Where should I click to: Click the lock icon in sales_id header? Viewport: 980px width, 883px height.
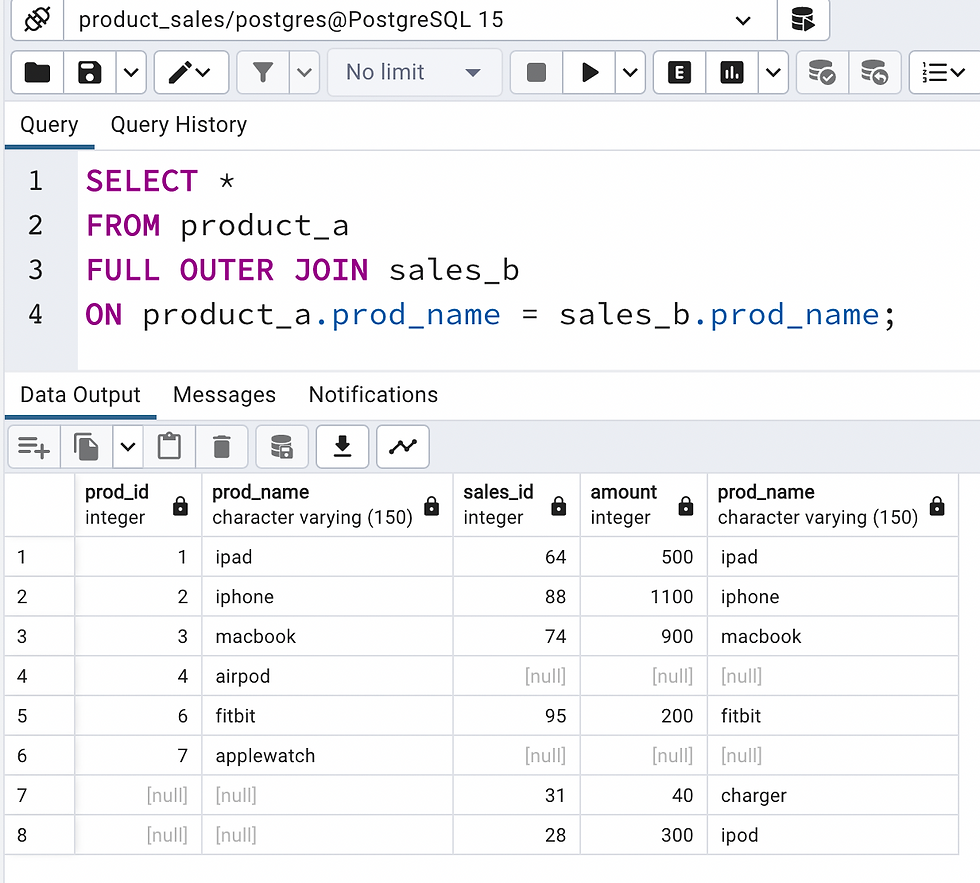(x=559, y=505)
